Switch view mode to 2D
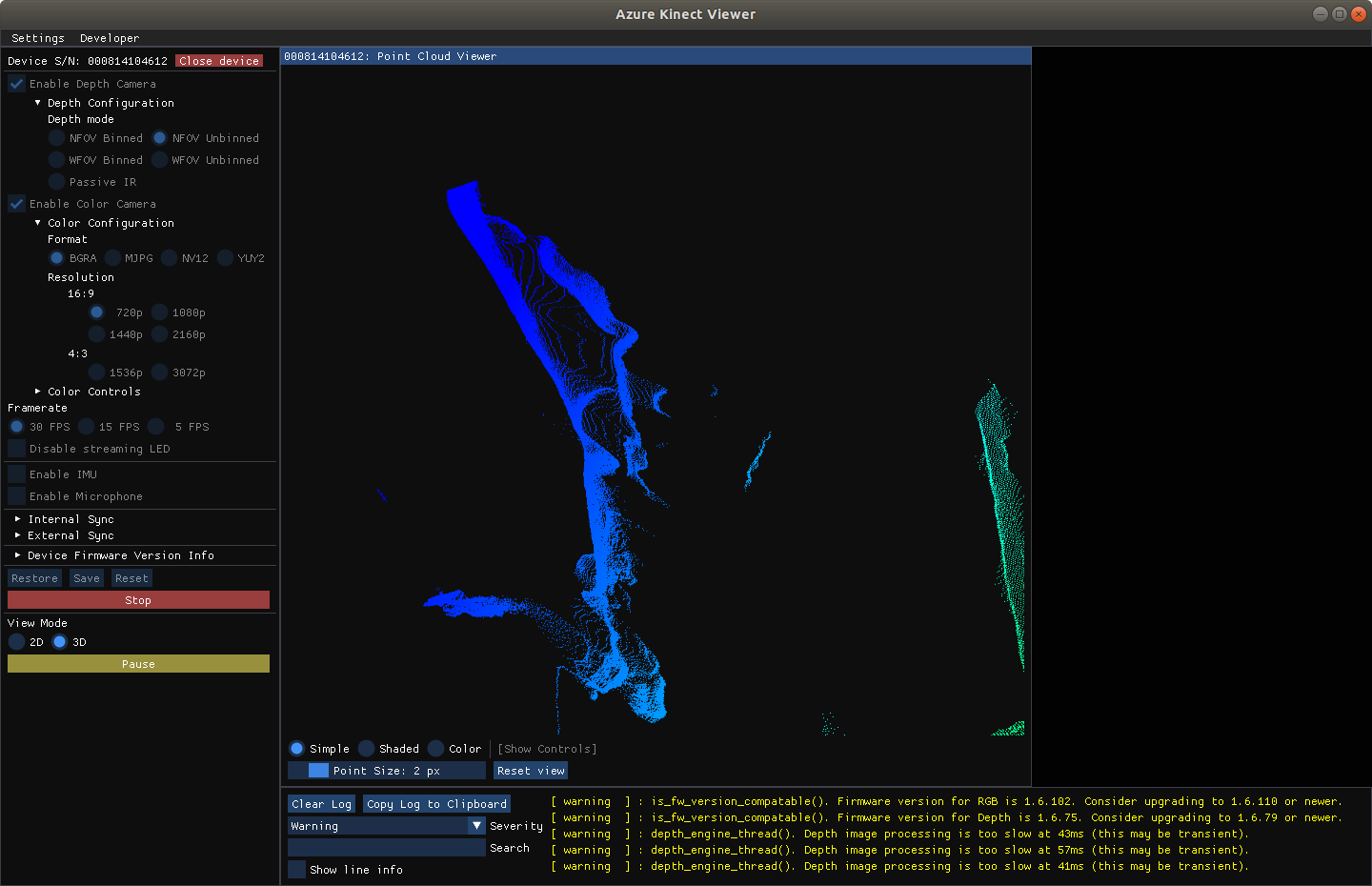 coord(17,641)
